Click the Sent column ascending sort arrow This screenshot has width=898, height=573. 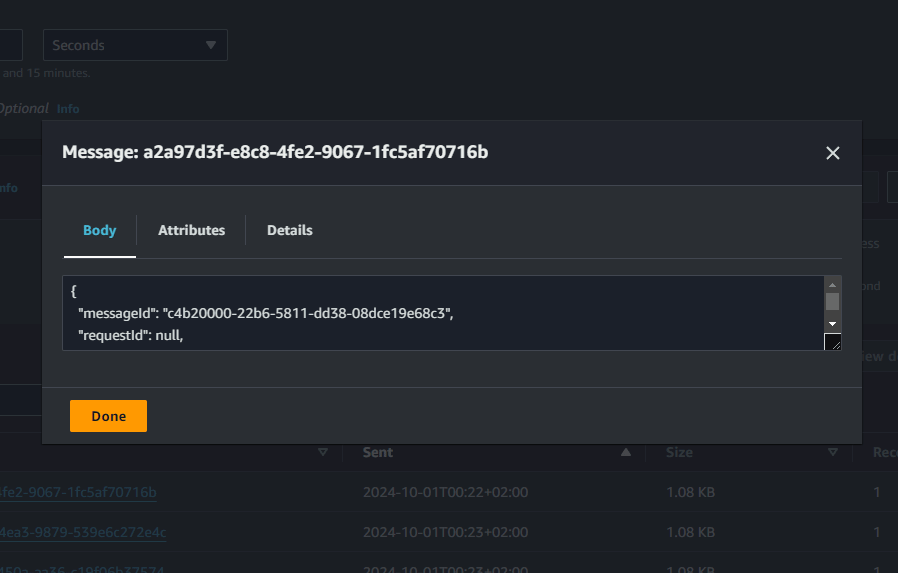(x=626, y=453)
